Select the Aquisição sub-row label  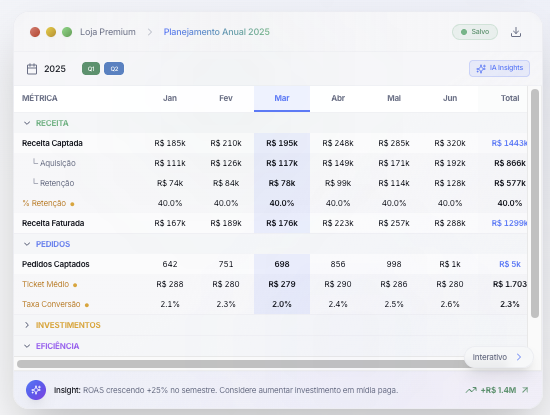pyautogui.click(x=58, y=163)
